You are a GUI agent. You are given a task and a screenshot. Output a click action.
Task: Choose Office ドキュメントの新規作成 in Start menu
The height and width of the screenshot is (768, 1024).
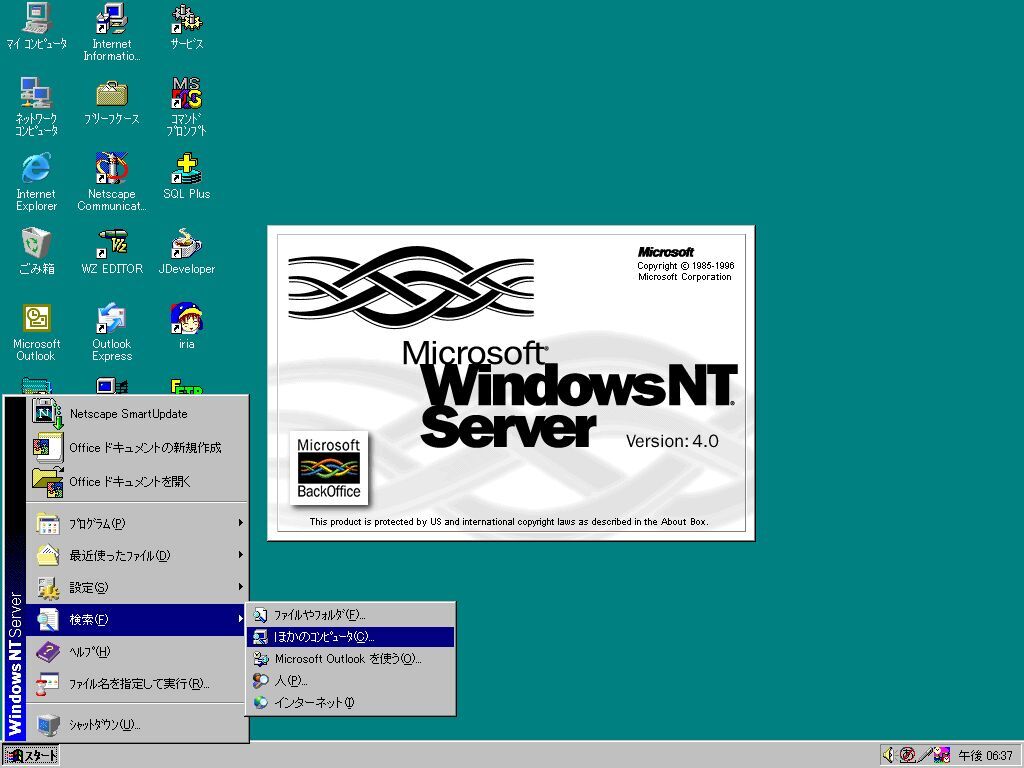[x=137, y=447]
